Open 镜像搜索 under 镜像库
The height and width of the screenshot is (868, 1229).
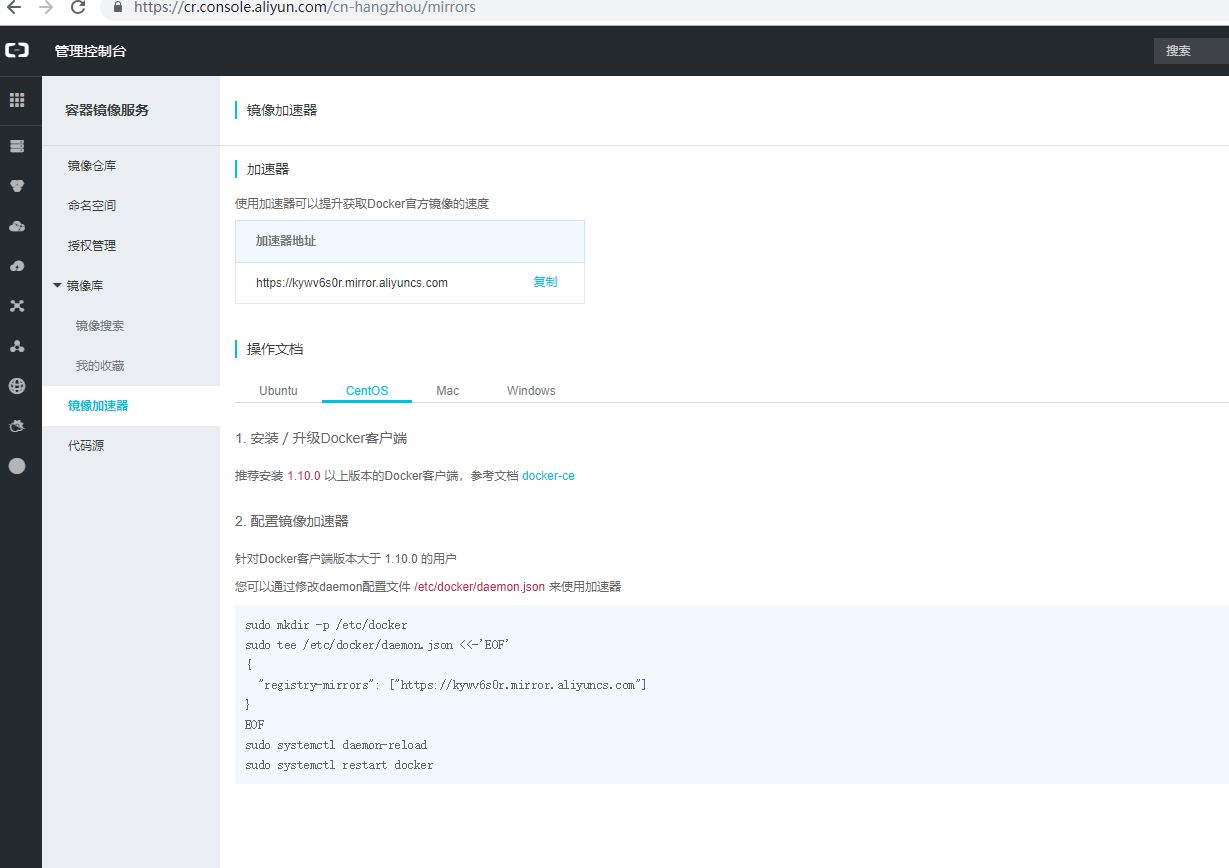pyautogui.click(x=100, y=326)
